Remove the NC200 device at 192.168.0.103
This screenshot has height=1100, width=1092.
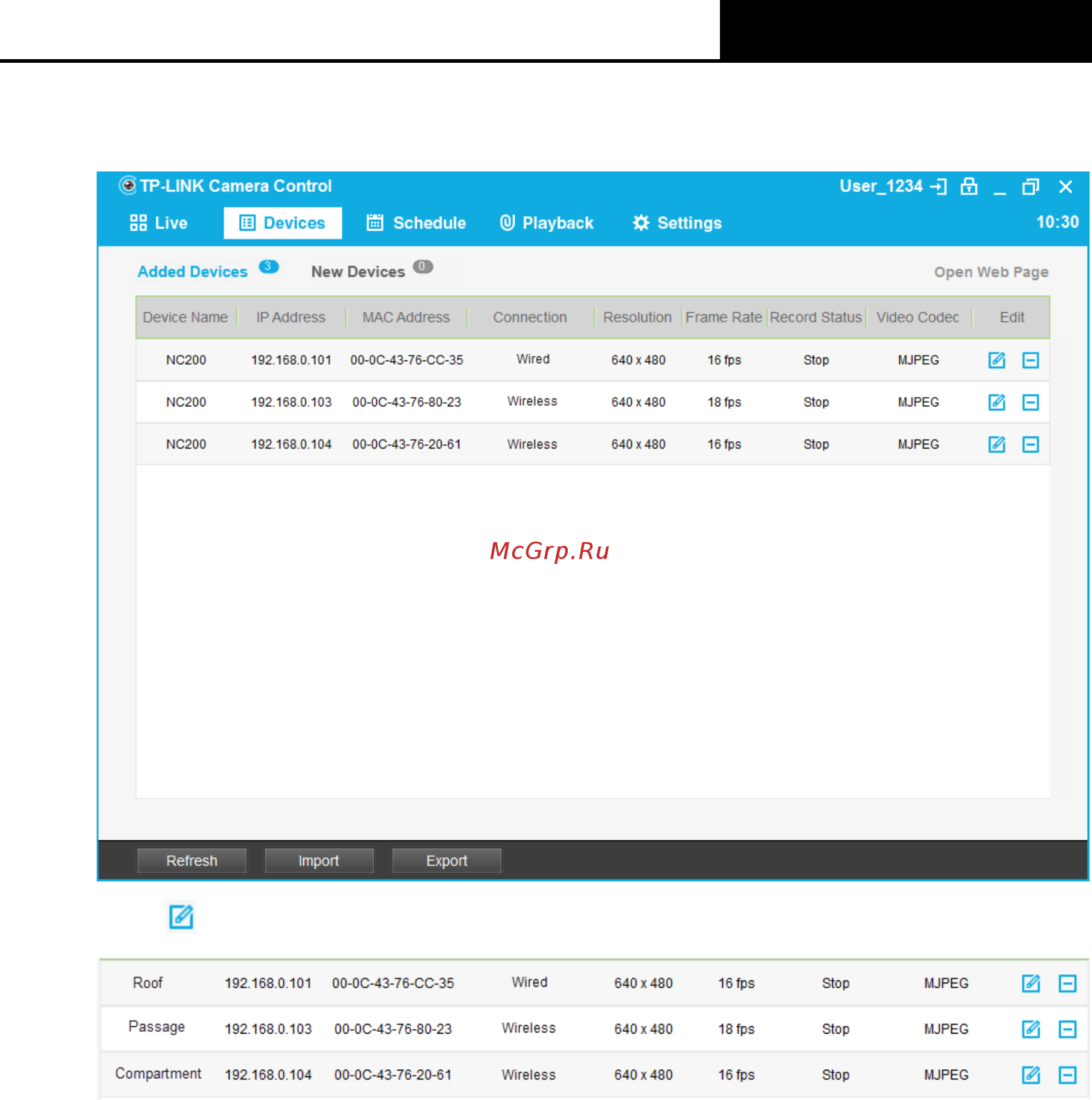[1030, 402]
